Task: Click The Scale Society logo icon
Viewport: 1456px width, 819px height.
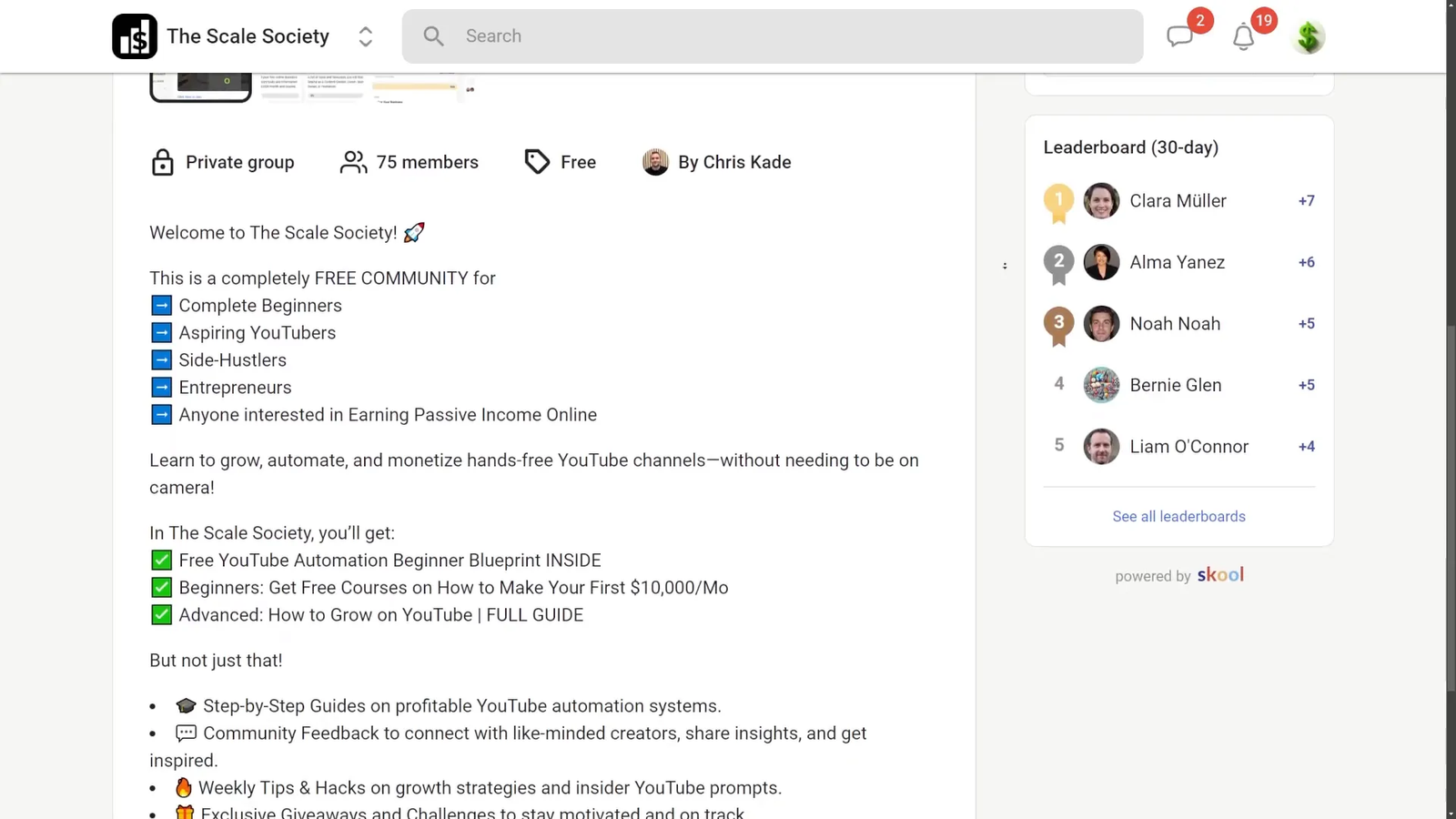Action: click(135, 36)
